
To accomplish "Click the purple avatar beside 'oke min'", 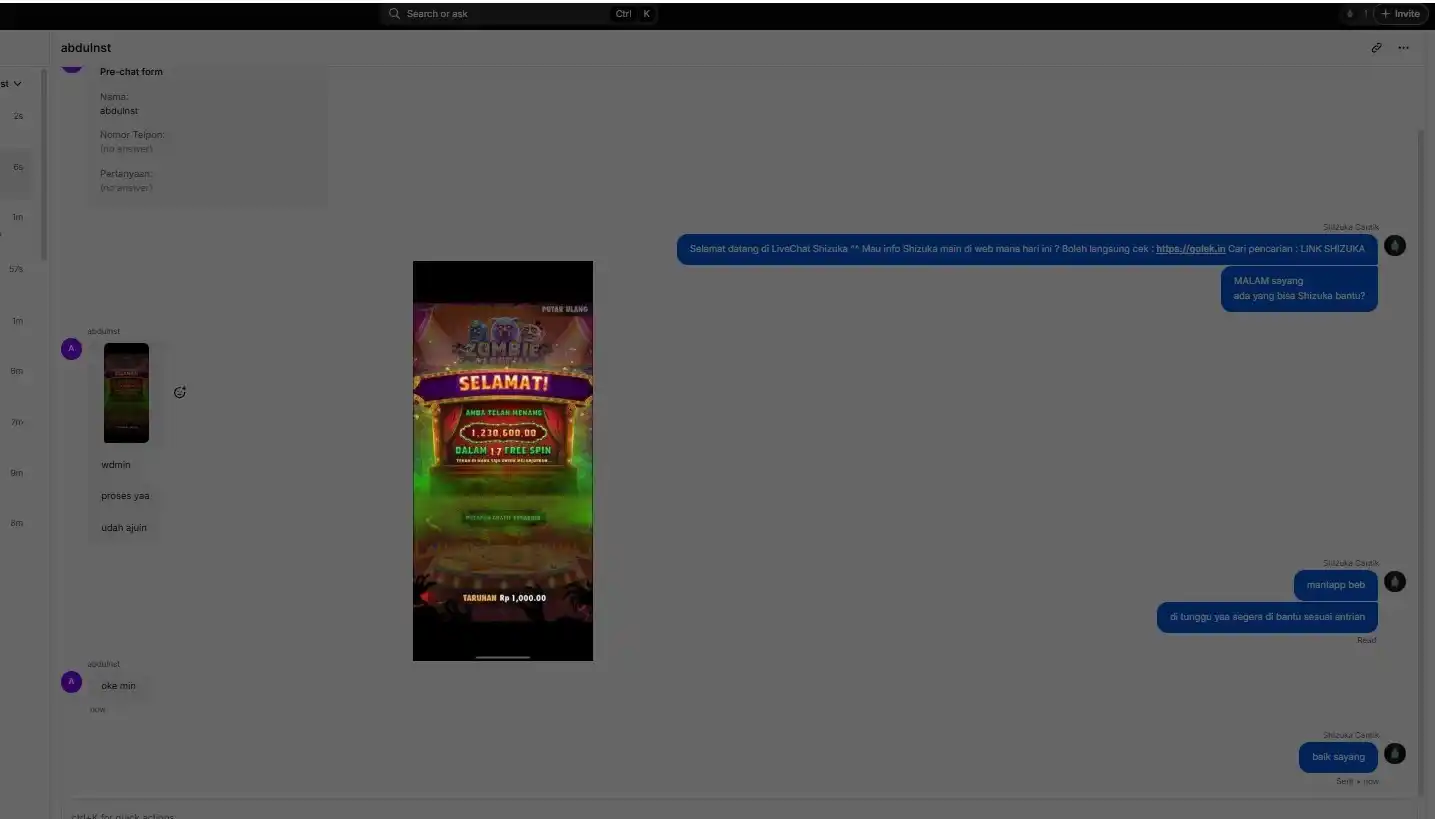I will click(71, 682).
